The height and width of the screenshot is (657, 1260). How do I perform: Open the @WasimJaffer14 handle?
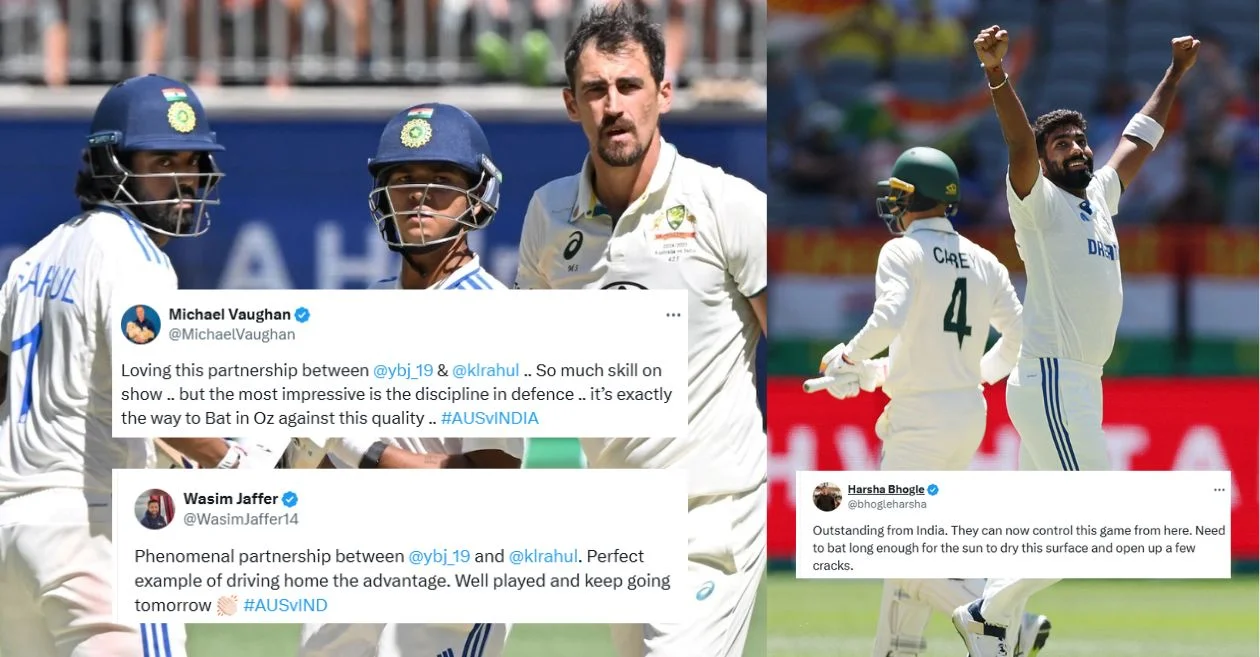coord(241,519)
